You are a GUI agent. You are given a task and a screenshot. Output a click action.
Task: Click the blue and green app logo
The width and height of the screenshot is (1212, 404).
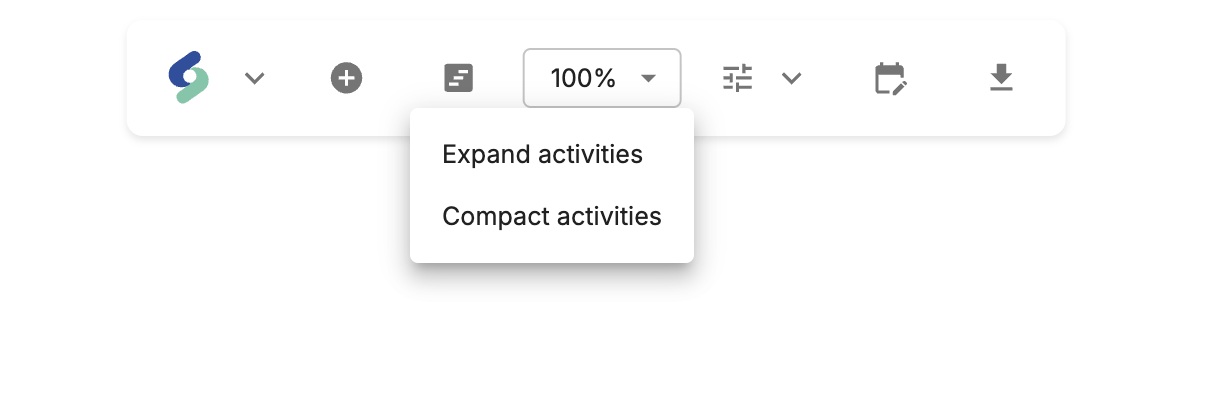pos(188,77)
